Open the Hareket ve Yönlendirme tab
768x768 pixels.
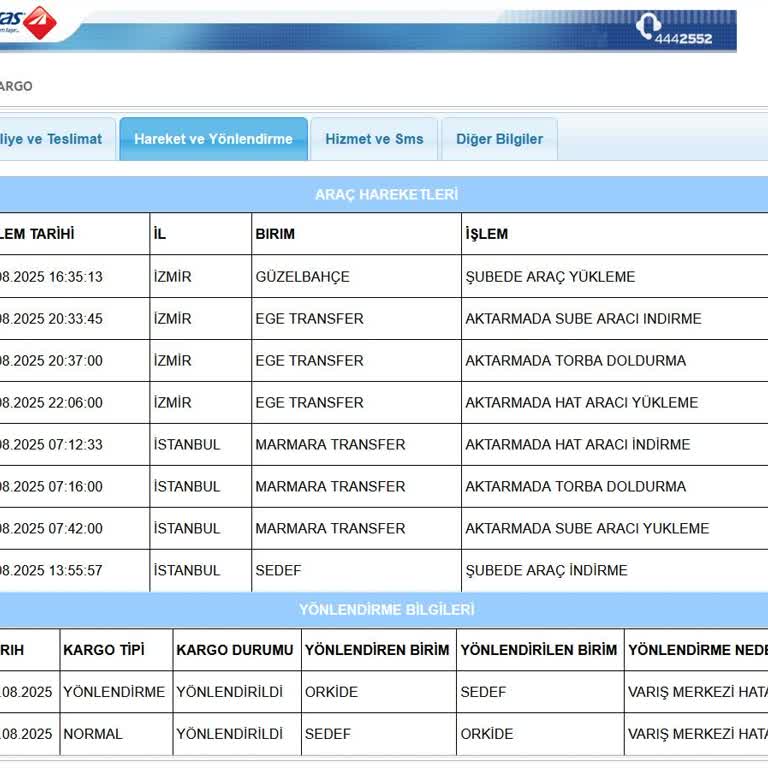point(214,139)
